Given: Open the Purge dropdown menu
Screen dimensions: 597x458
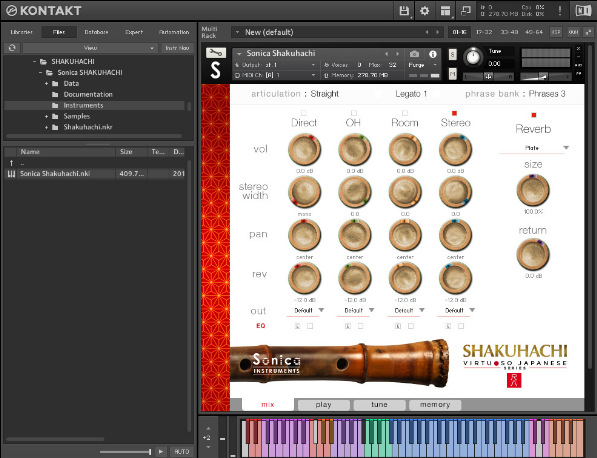Looking at the screenshot, I should click(423, 65).
